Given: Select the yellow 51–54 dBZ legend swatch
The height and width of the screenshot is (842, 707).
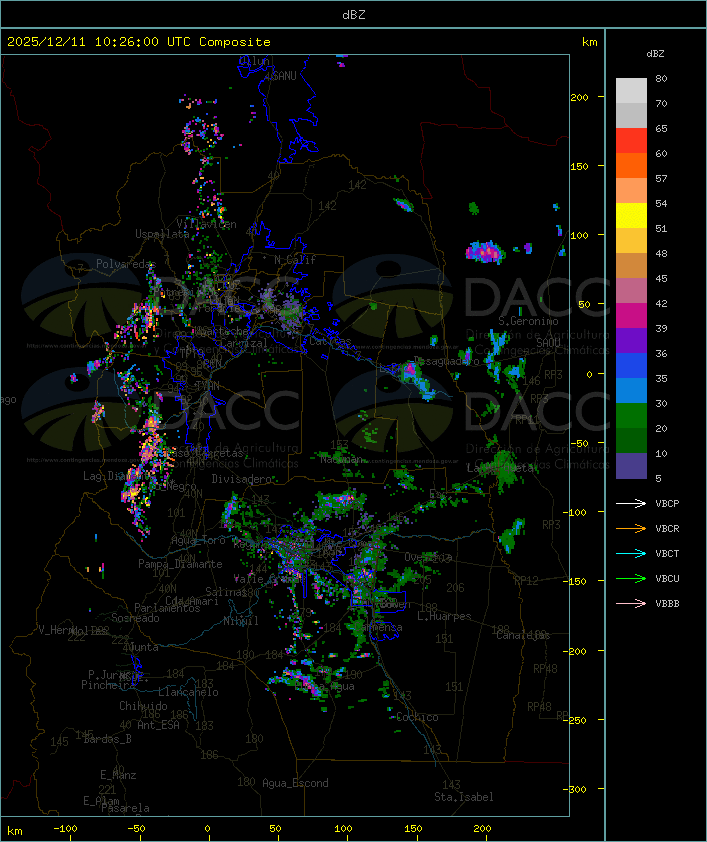Looking at the screenshot, I should (x=631, y=216).
